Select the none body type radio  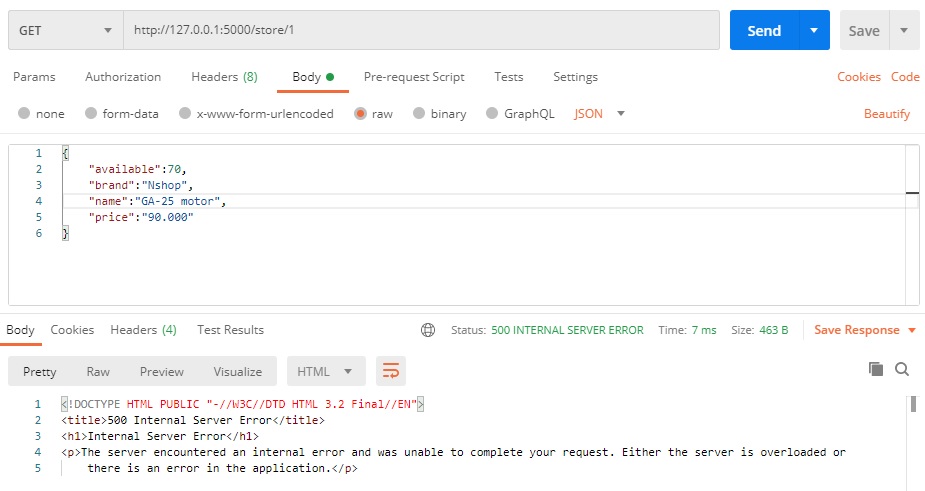click(x=24, y=113)
